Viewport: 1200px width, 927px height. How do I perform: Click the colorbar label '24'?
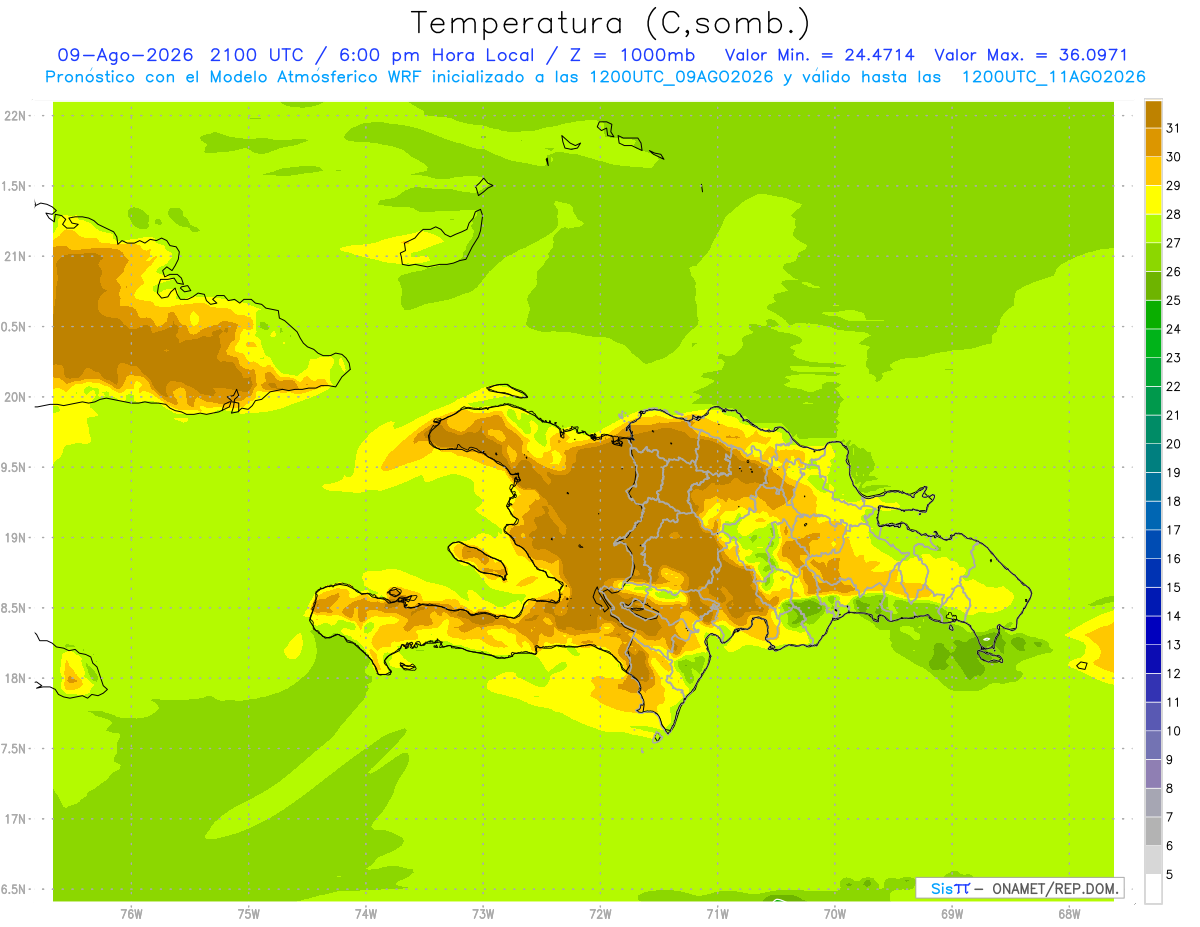1174,329
